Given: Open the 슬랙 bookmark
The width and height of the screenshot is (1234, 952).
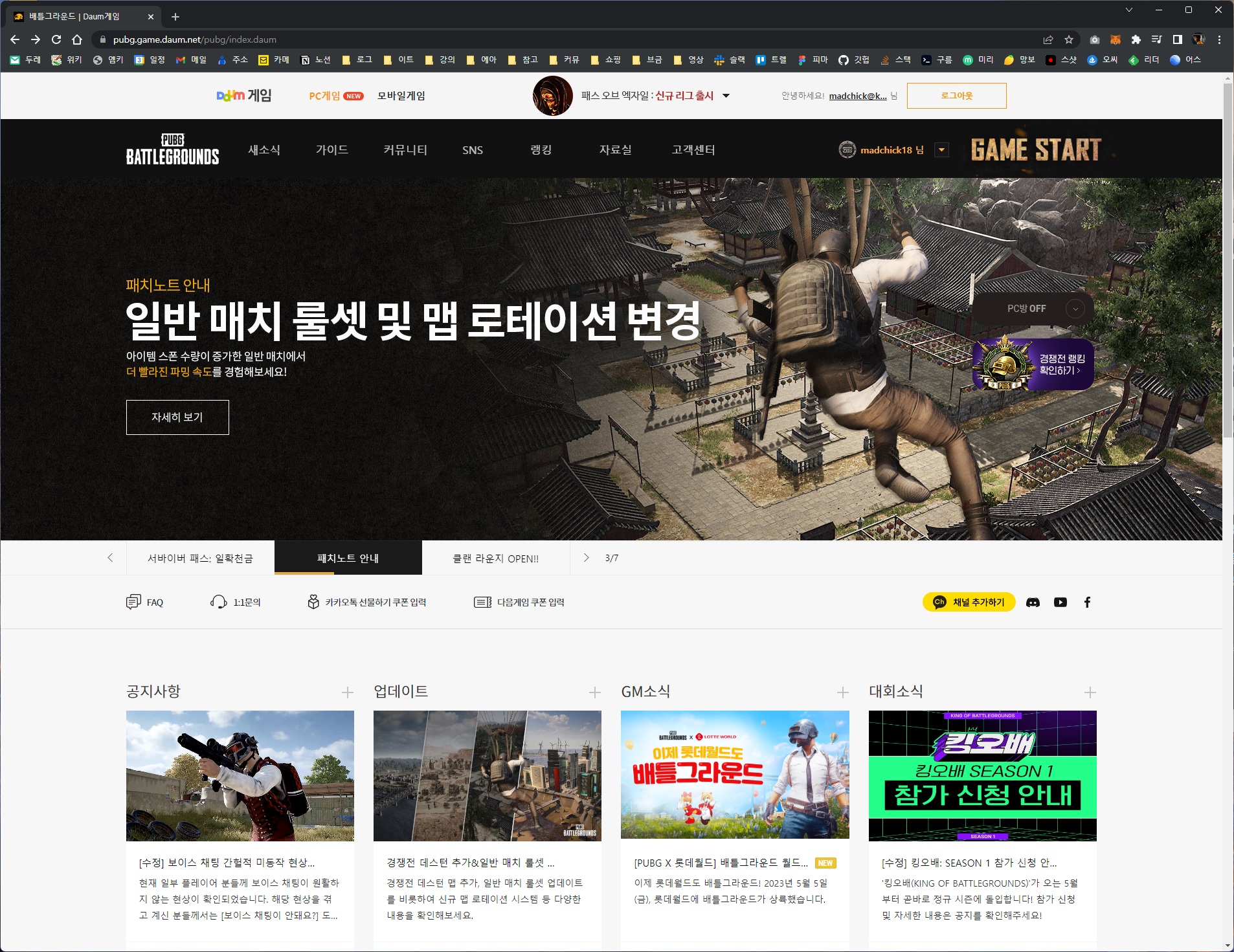Looking at the screenshot, I should (x=730, y=60).
